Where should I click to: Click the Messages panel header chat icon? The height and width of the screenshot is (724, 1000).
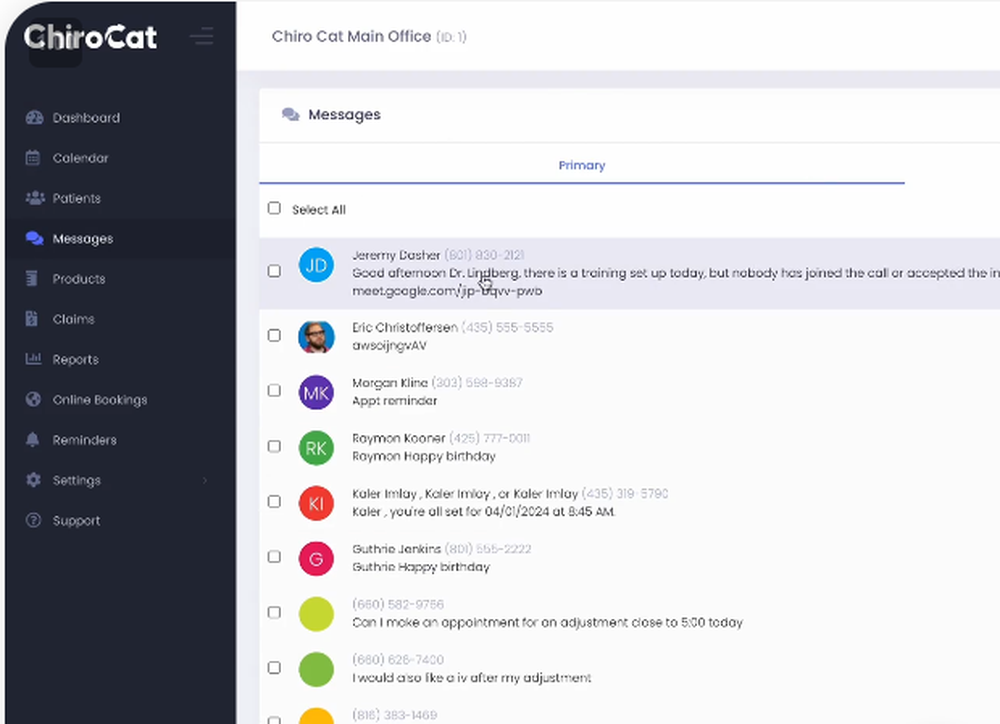point(291,114)
